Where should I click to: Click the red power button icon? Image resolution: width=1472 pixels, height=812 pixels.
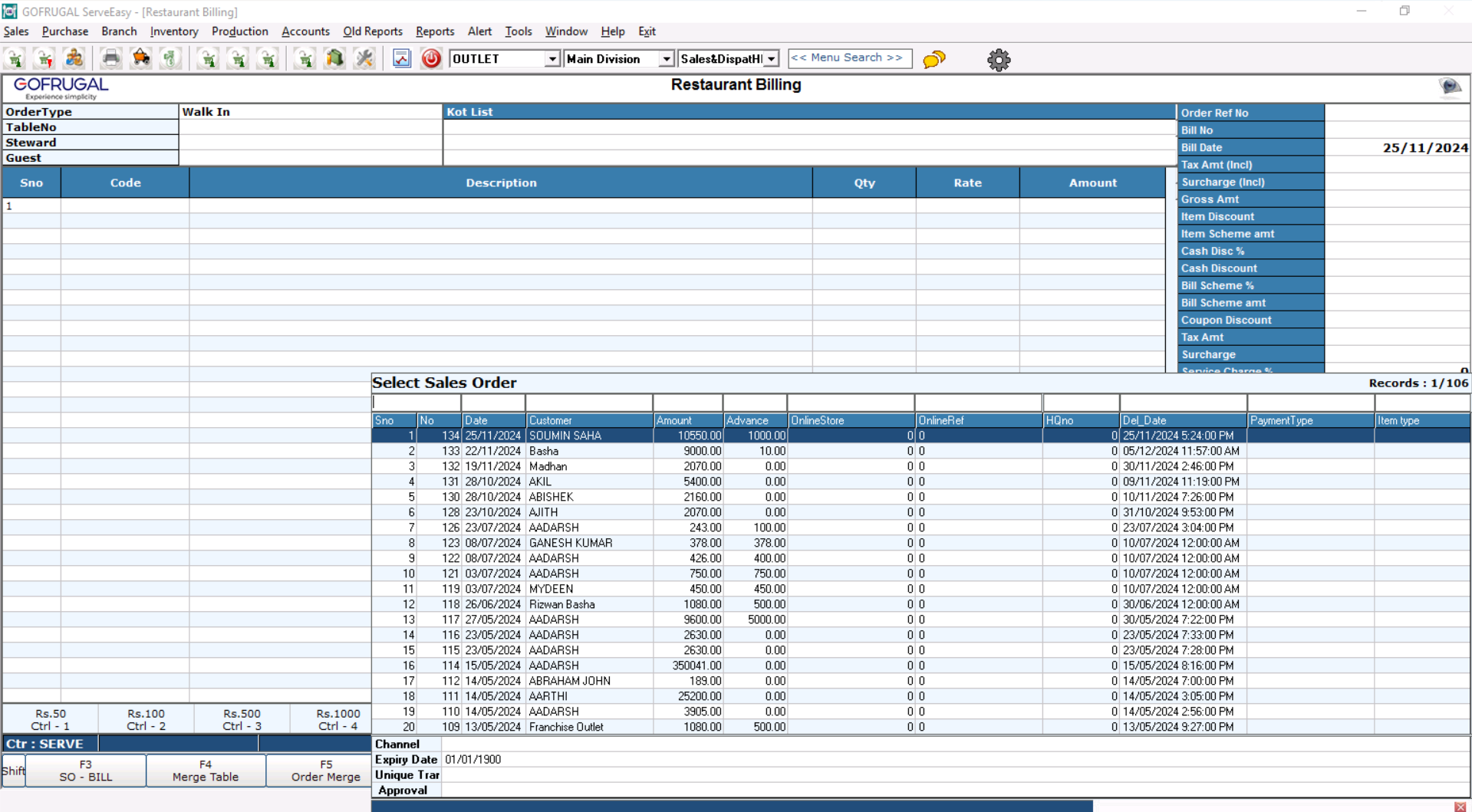coord(431,58)
